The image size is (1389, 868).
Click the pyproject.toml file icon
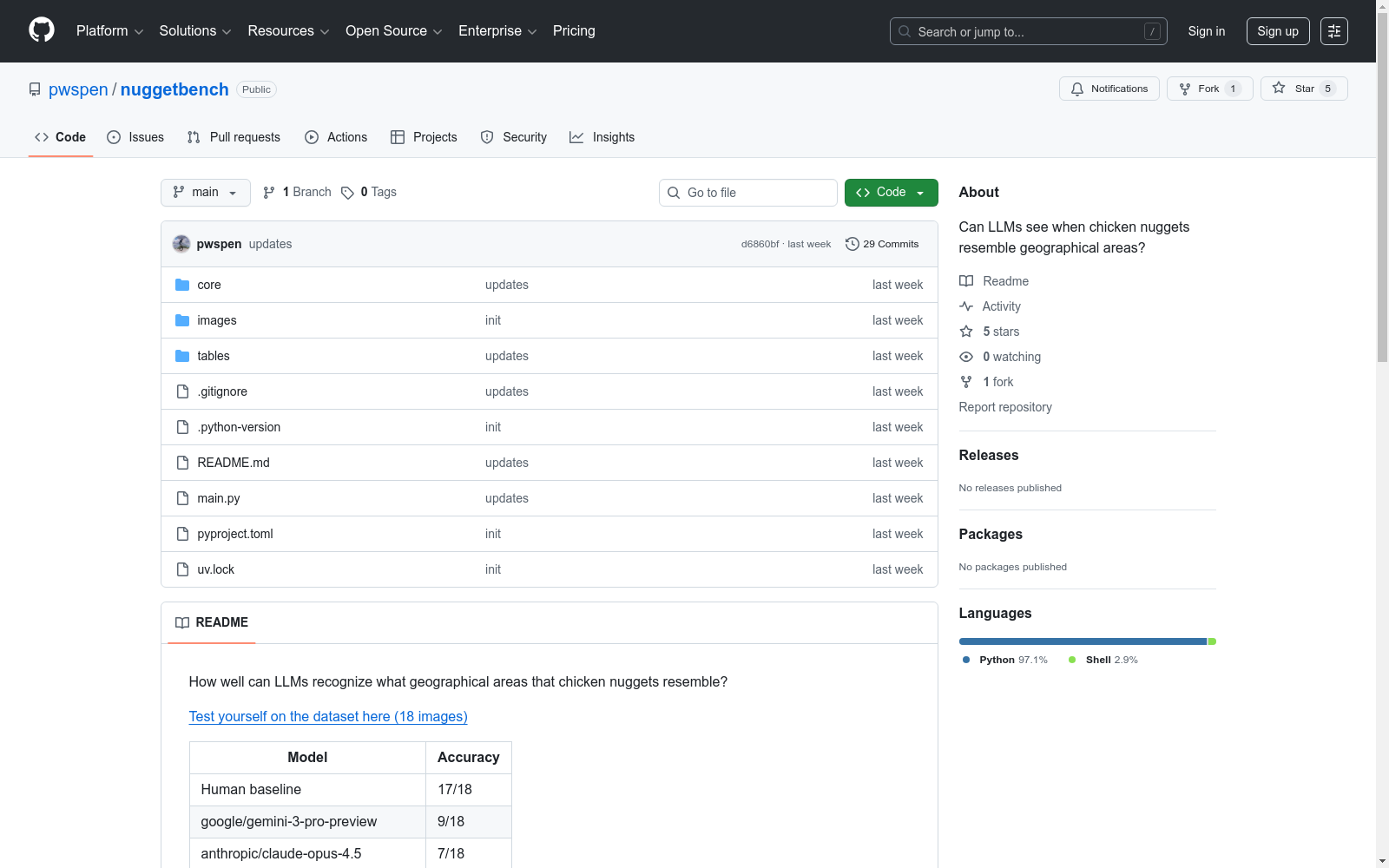coord(182,534)
